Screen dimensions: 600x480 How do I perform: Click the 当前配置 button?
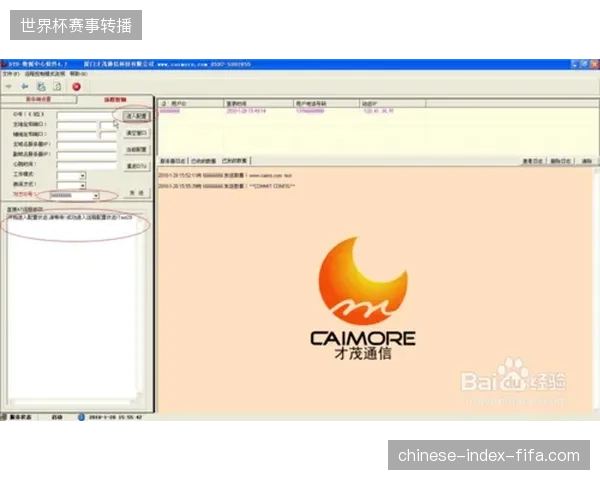pyautogui.click(x=136, y=150)
